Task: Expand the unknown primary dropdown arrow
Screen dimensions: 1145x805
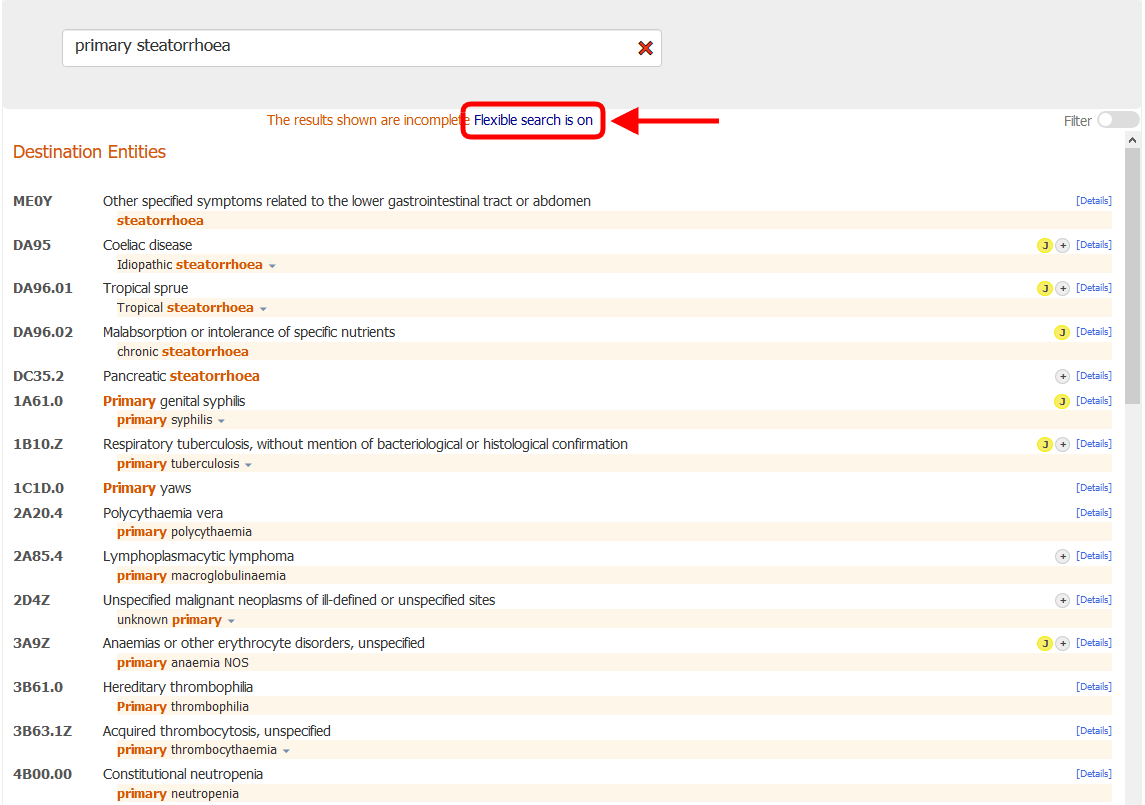Action: pos(231,620)
